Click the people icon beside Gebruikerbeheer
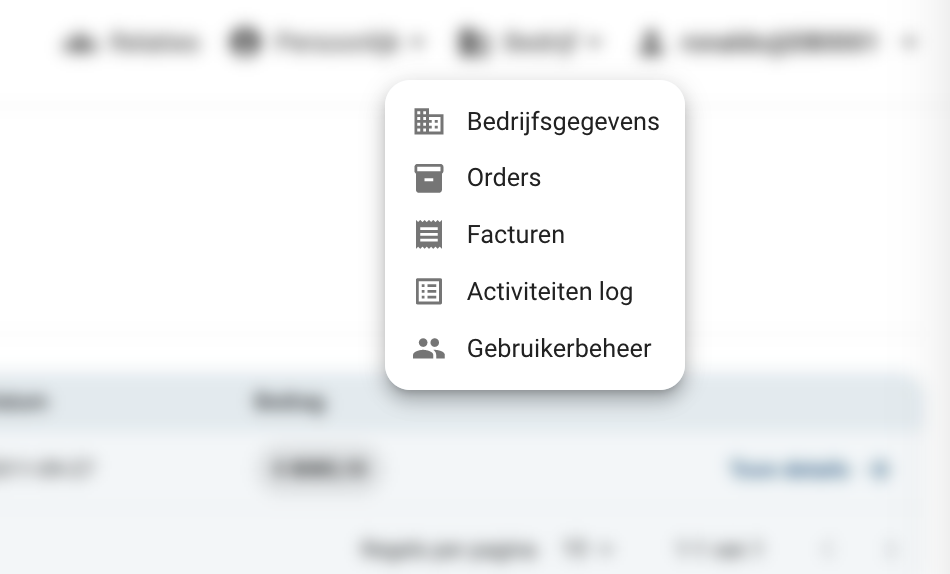The width and height of the screenshot is (950, 574). [x=428, y=349]
